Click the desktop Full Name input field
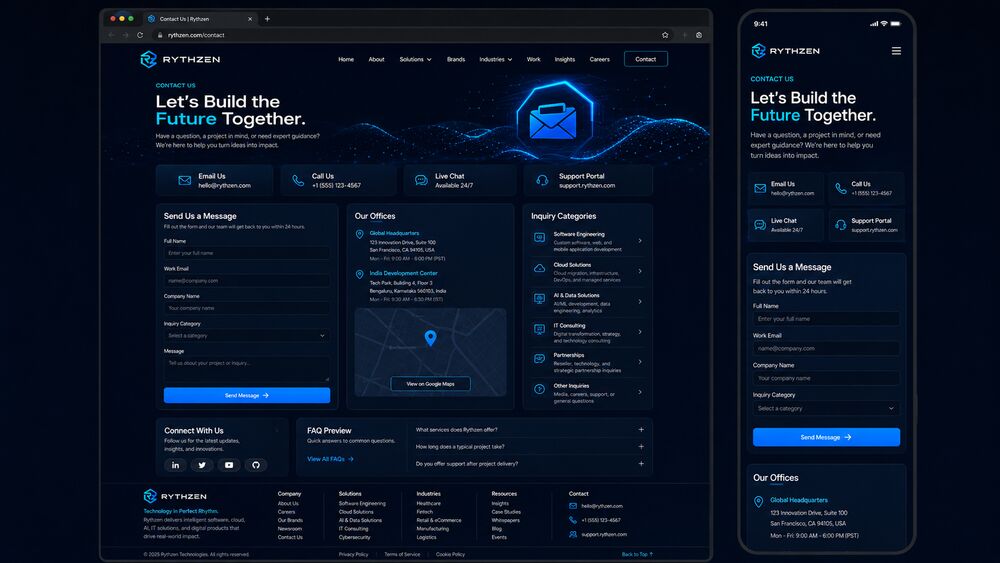The image size is (1000, 563). [x=247, y=253]
